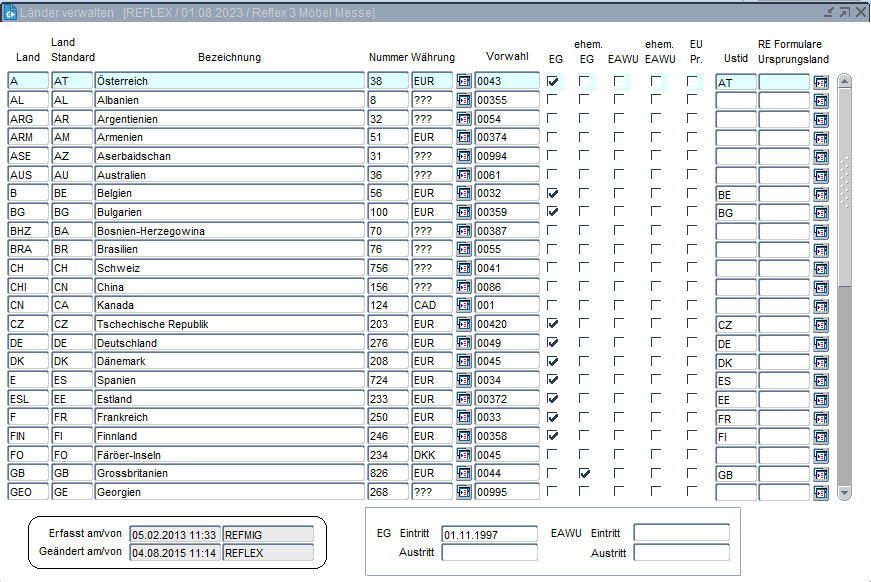The height and width of the screenshot is (582, 871).
Task: Uncheck EG checkbox for Bulgarien
Action: pos(553,212)
